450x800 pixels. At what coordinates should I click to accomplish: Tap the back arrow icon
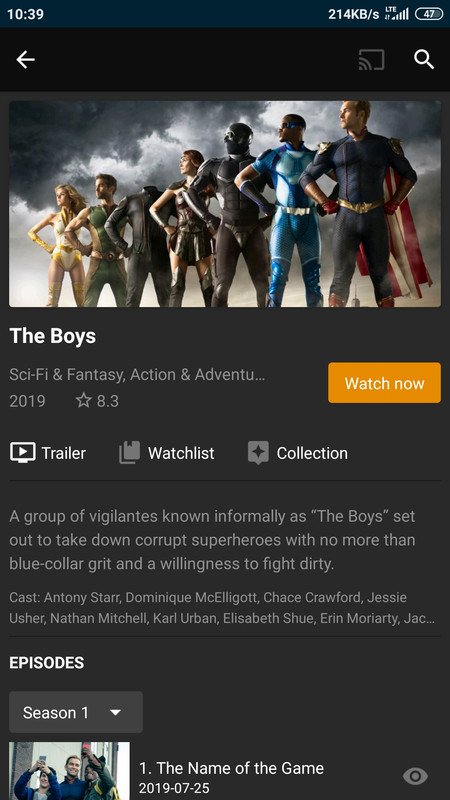pyautogui.click(x=25, y=60)
